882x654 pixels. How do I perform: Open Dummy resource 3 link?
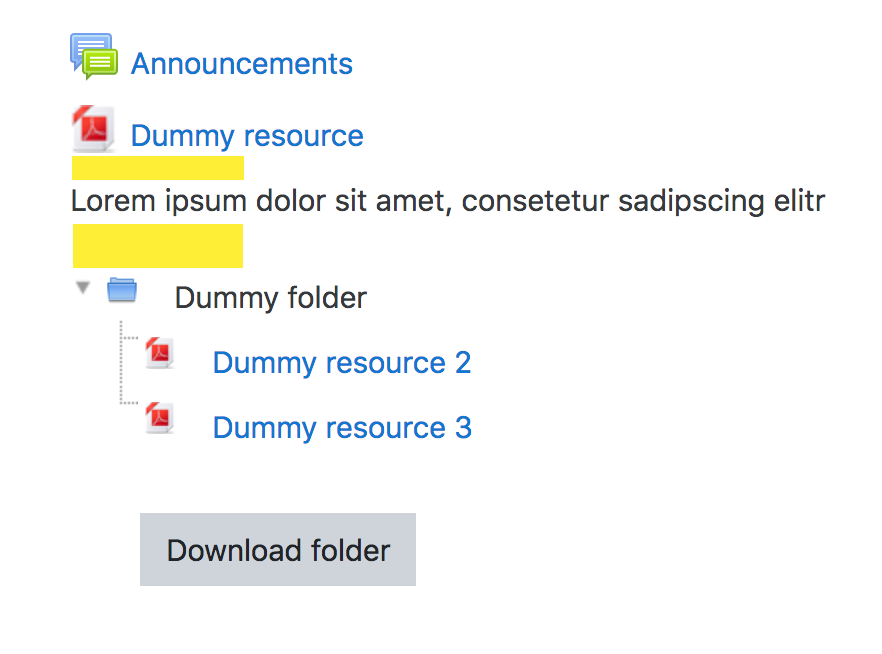pyautogui.click(x=342, y=428)
